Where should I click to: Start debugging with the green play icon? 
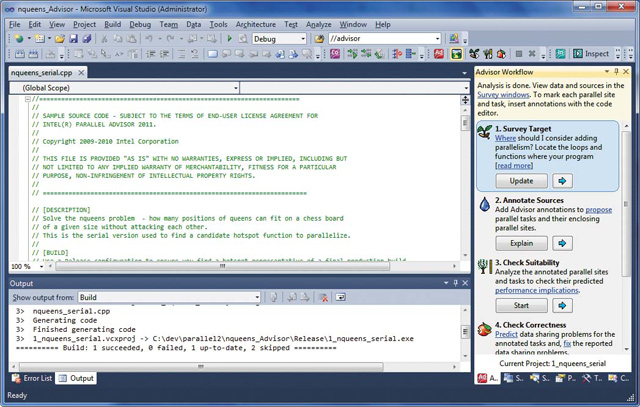coord(229,39)
